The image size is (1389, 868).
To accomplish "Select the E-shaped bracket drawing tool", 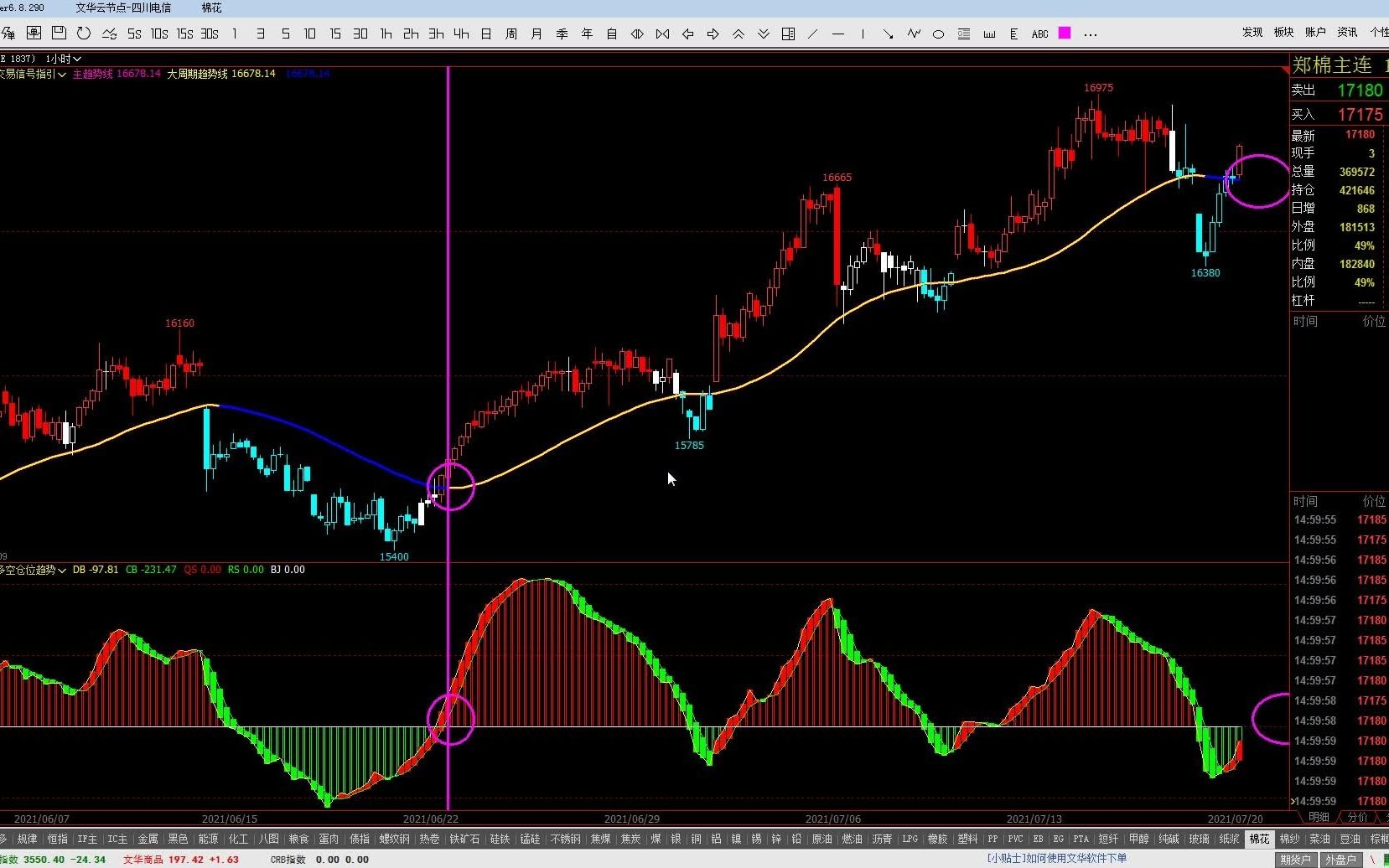I will tap(1013, 34).
